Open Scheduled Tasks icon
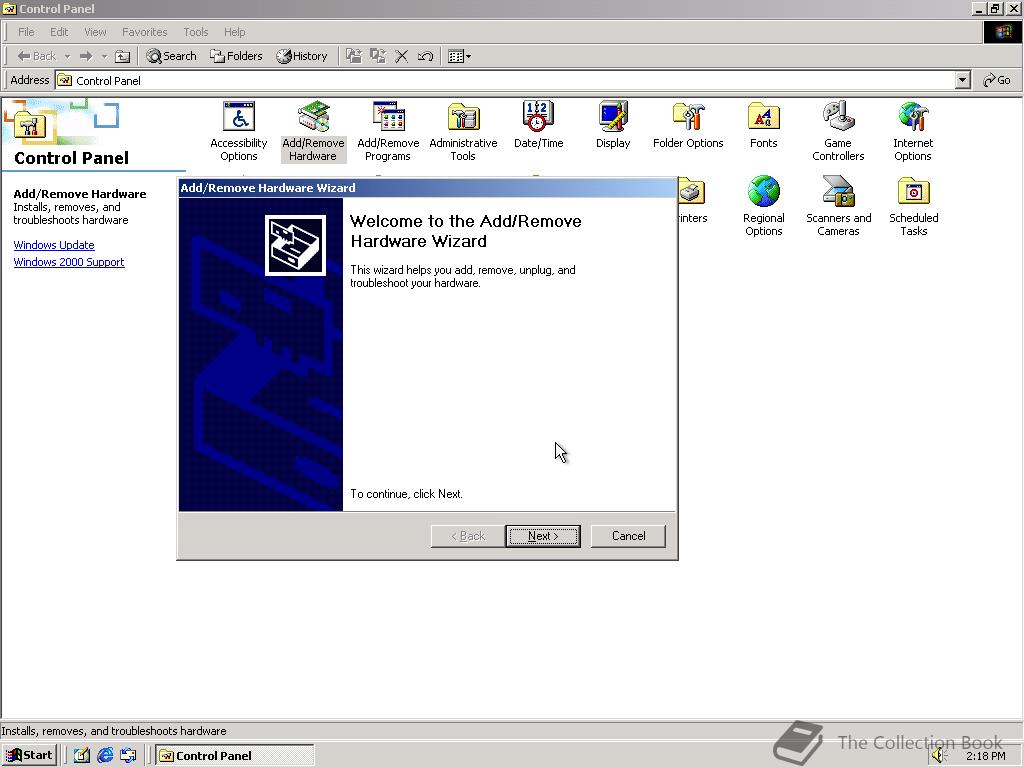 (x=914, y=206)
